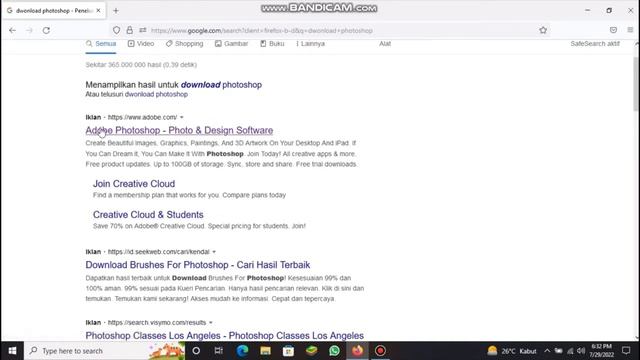Screen dimensions: 640x360
Task: Launch Microsoft Edge from taskbar
Action: point(242,351)
